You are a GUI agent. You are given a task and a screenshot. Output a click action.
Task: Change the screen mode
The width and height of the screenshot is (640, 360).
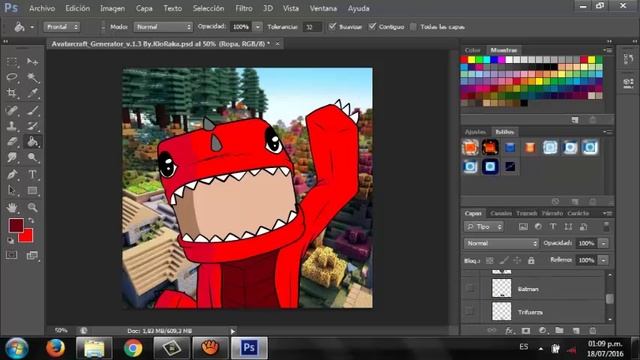pos(32,255)
